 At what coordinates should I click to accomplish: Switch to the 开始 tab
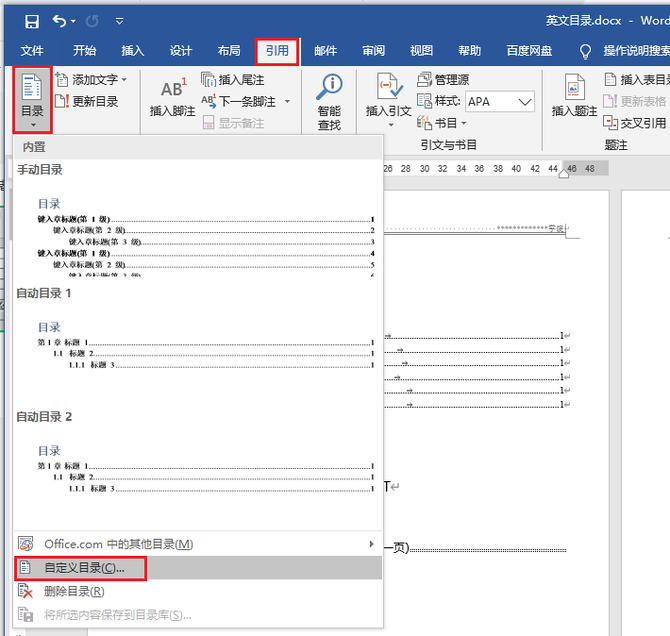click(84, 51)
